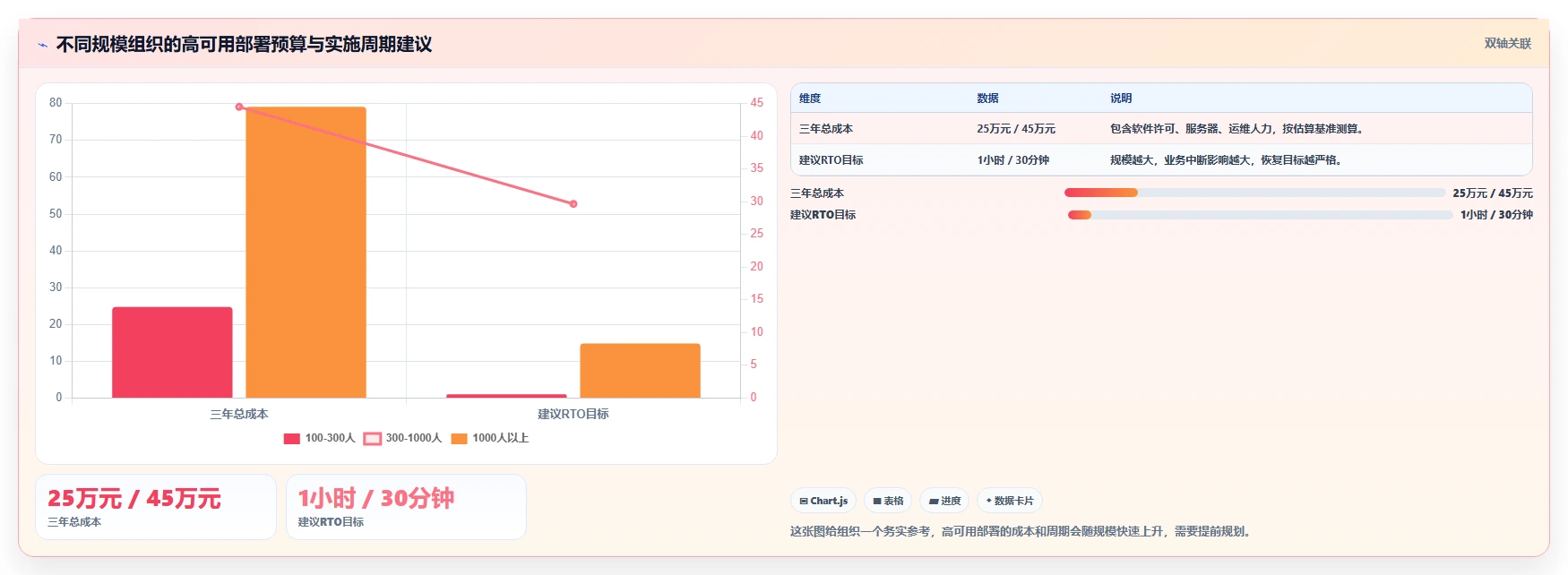This screenshot has width=1568, height=575.
Task: Toggle the 300-1000人 legend item
Action: coord(402,438)
